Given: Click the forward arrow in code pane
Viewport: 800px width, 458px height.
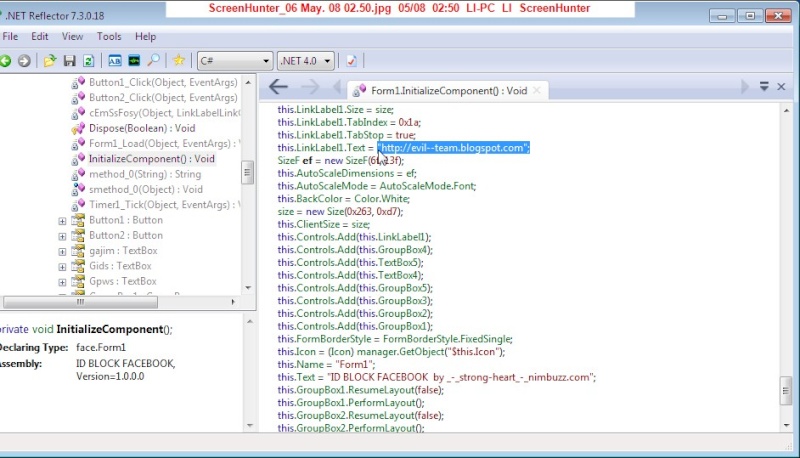Looking at the screenshot, I should (310, 87).
